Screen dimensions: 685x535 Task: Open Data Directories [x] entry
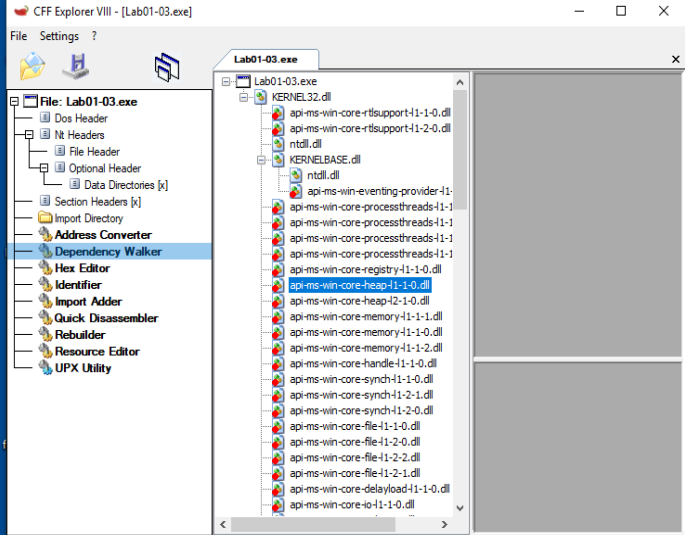pyautogui.click(x=126, y=185)
